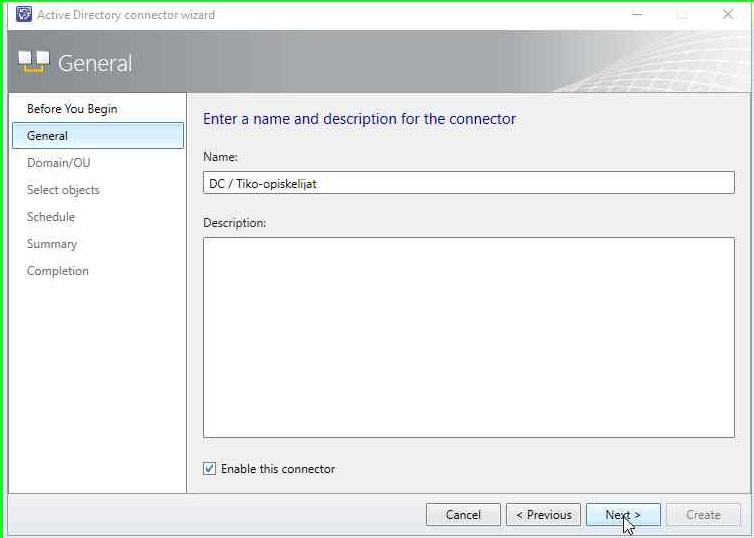Jump to the Completion step
Image resolution: width=754 pixels, height=538 pixels.
tap(57, 271)
